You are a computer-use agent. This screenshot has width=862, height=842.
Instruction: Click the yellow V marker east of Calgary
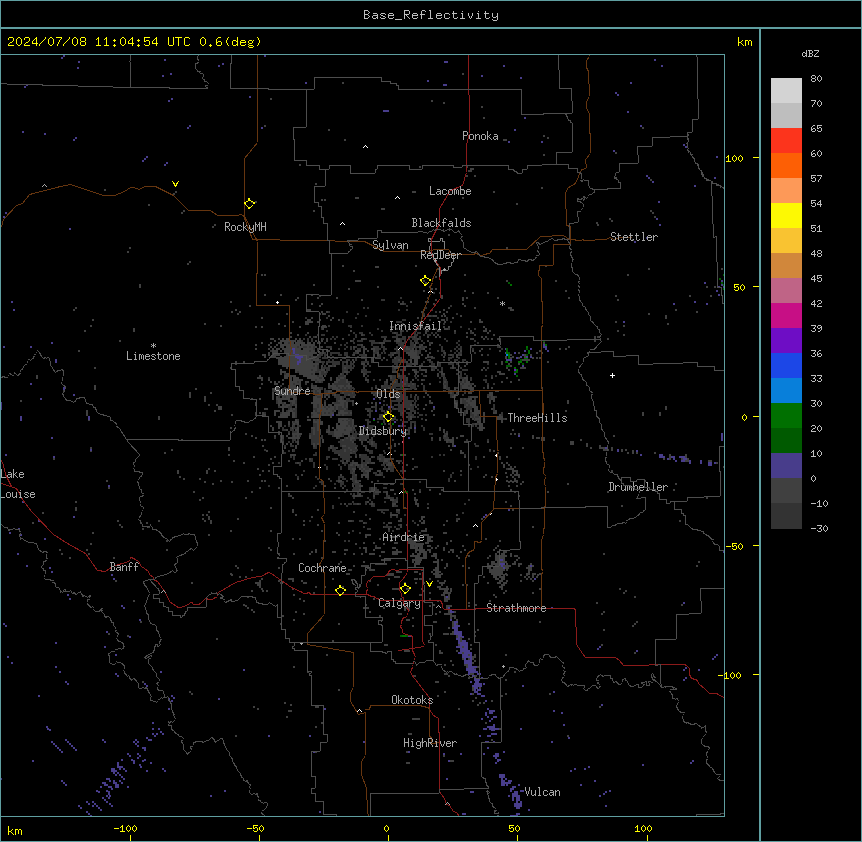[429, 584]
